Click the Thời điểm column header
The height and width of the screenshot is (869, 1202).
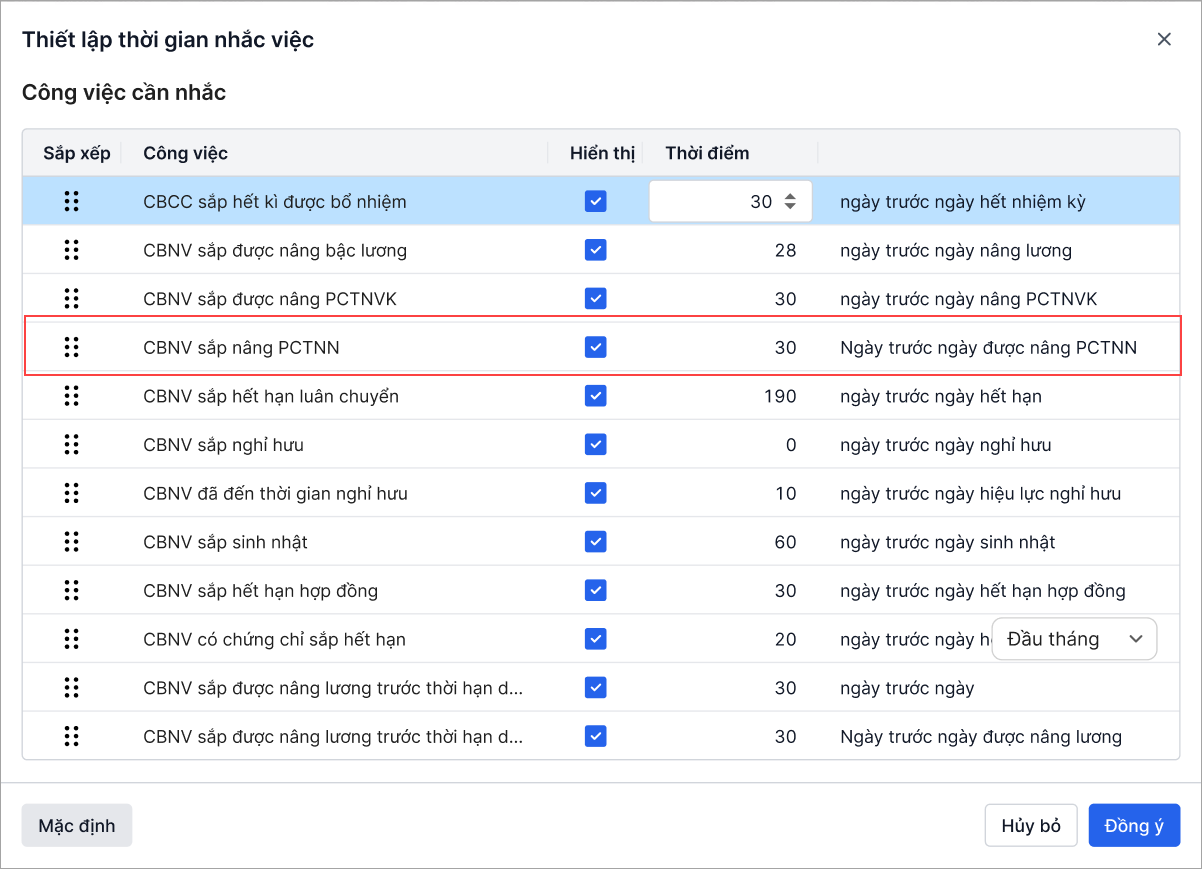pyautogui.click(x=707, y=153)
